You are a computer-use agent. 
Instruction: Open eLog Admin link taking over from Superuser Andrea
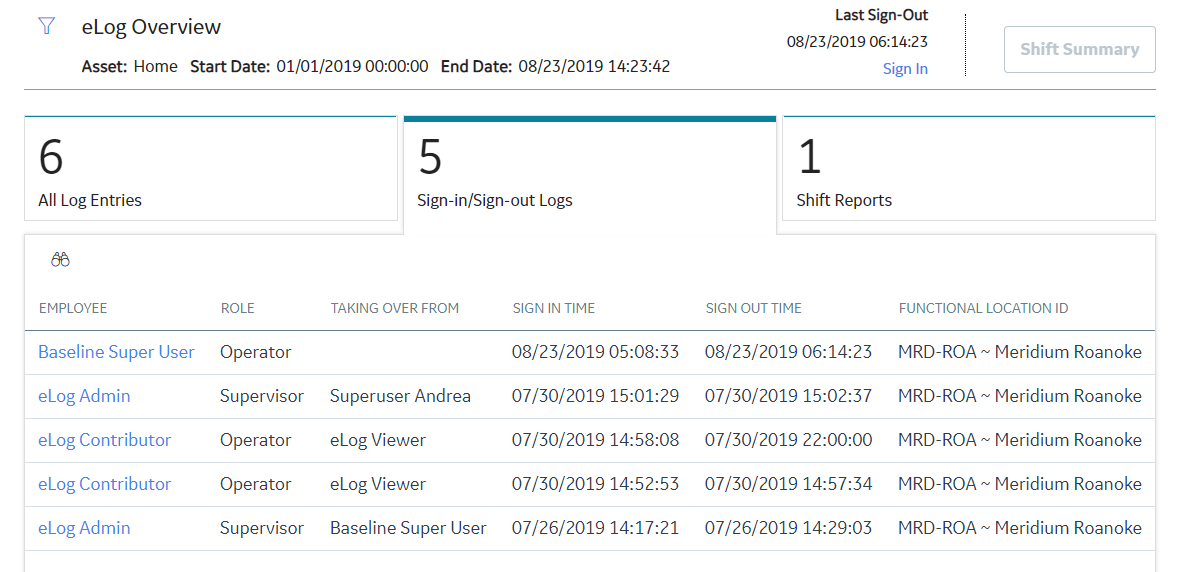84,396
